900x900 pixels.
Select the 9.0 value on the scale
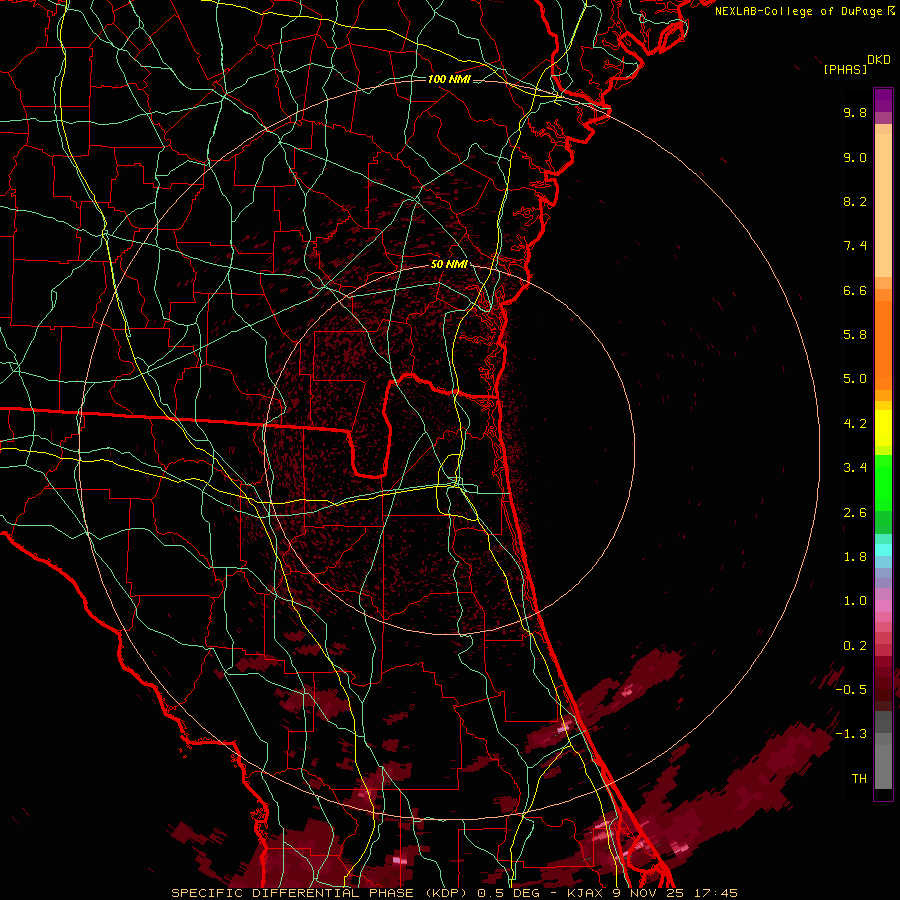[855, 157]
